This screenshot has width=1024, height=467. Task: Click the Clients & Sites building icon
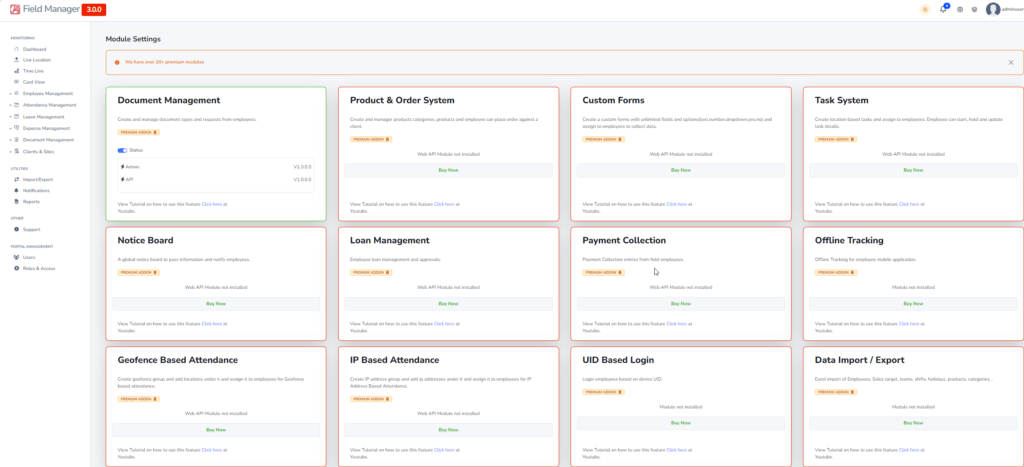point(16,152)
